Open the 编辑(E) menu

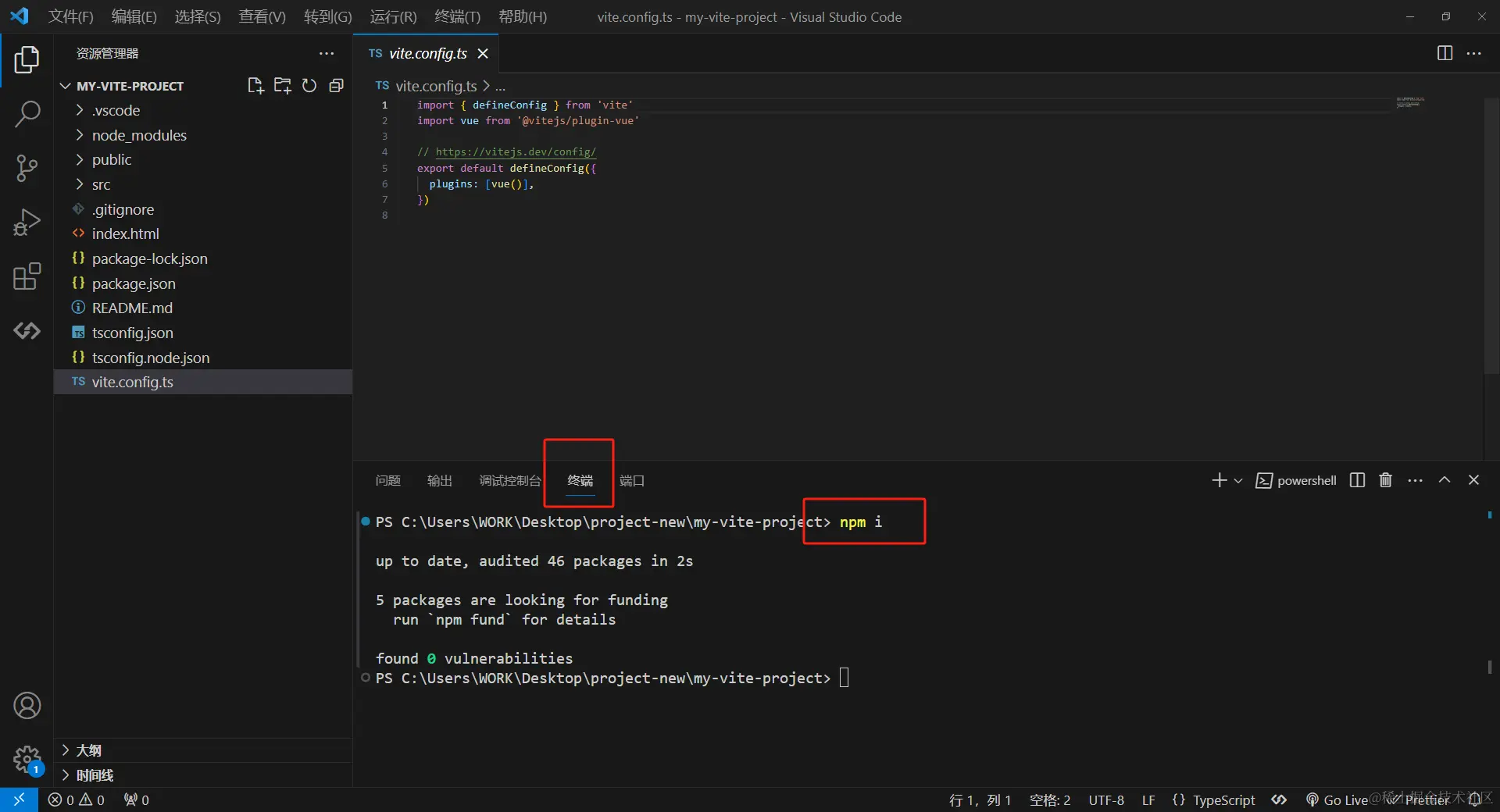[134, 16]
